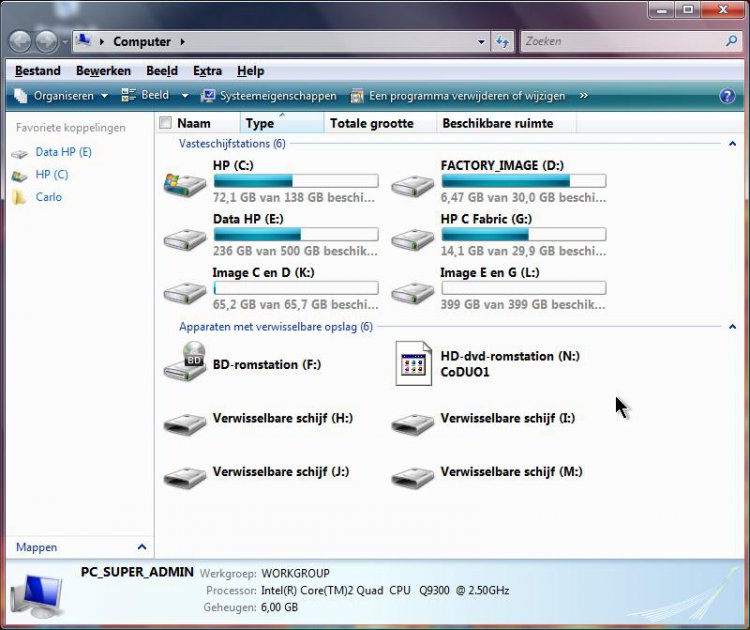The width and height of the screenshot is (750, 630).
Task: Sort by Beschikbare ruimte column header
Action: [x=506, y=123]
